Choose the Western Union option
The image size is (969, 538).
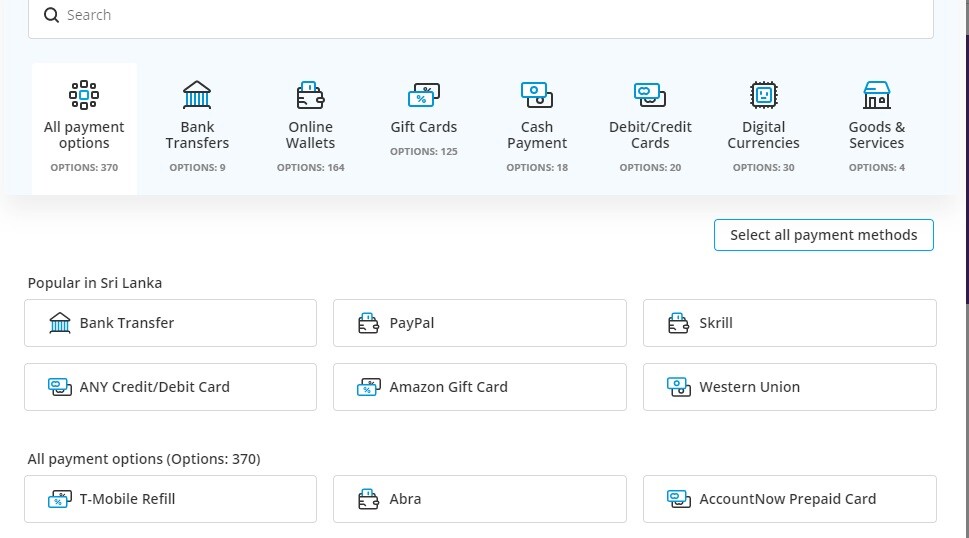(x=790, y=387)
